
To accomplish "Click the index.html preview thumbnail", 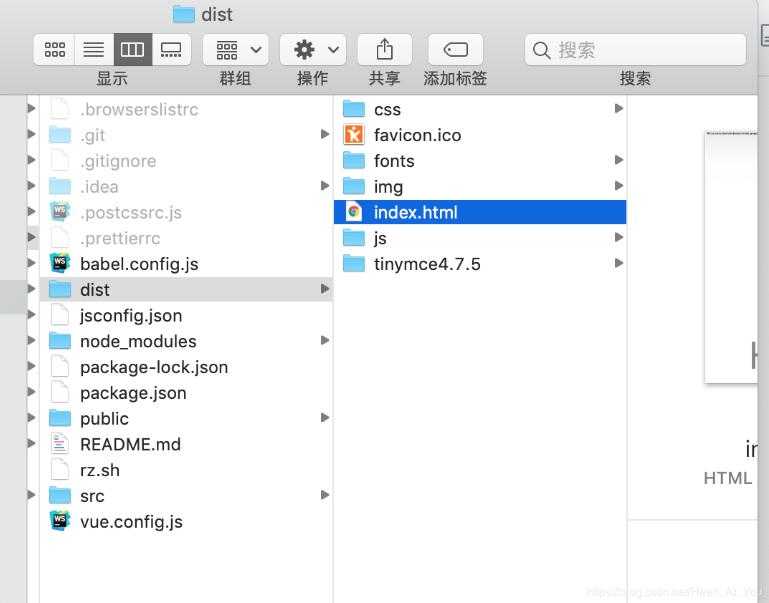I will click(731, 257).
